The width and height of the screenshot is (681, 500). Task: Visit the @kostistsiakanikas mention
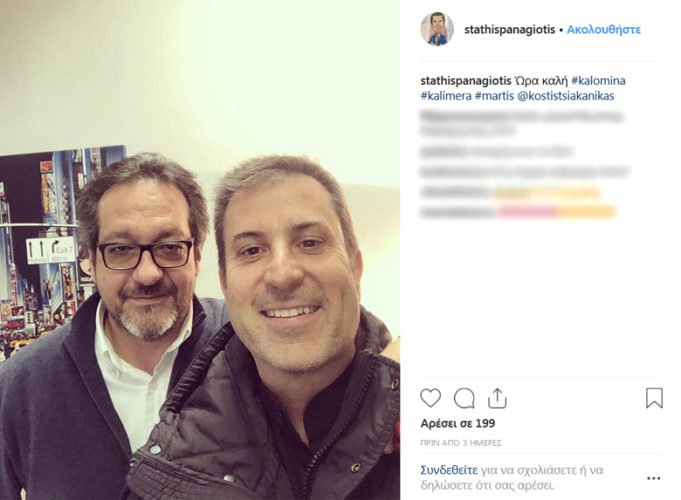click(566, 96)
